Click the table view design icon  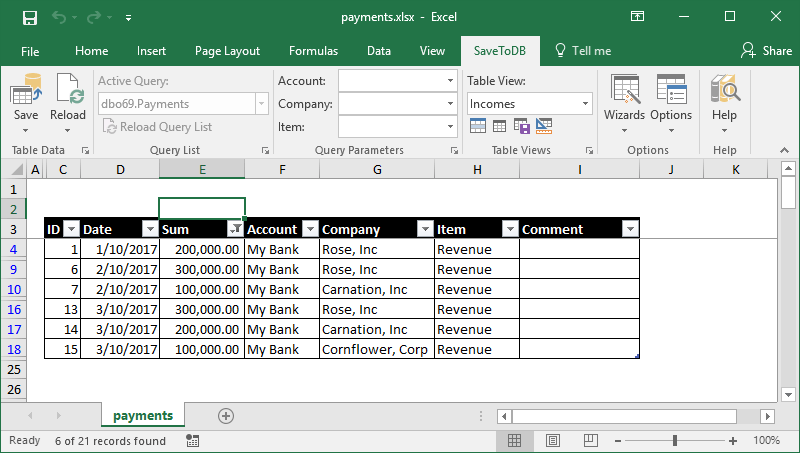click(544, 125)
